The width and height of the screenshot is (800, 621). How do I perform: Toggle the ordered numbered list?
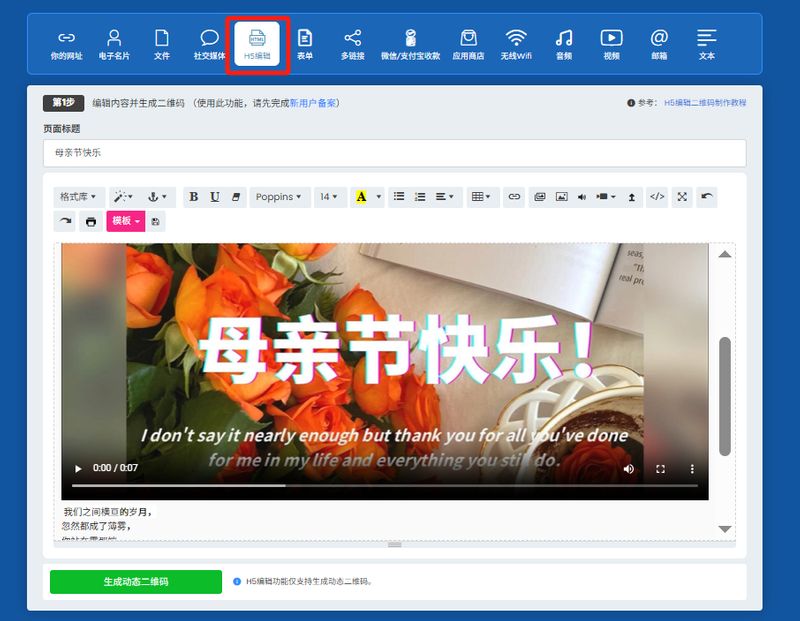coord(420,197)
